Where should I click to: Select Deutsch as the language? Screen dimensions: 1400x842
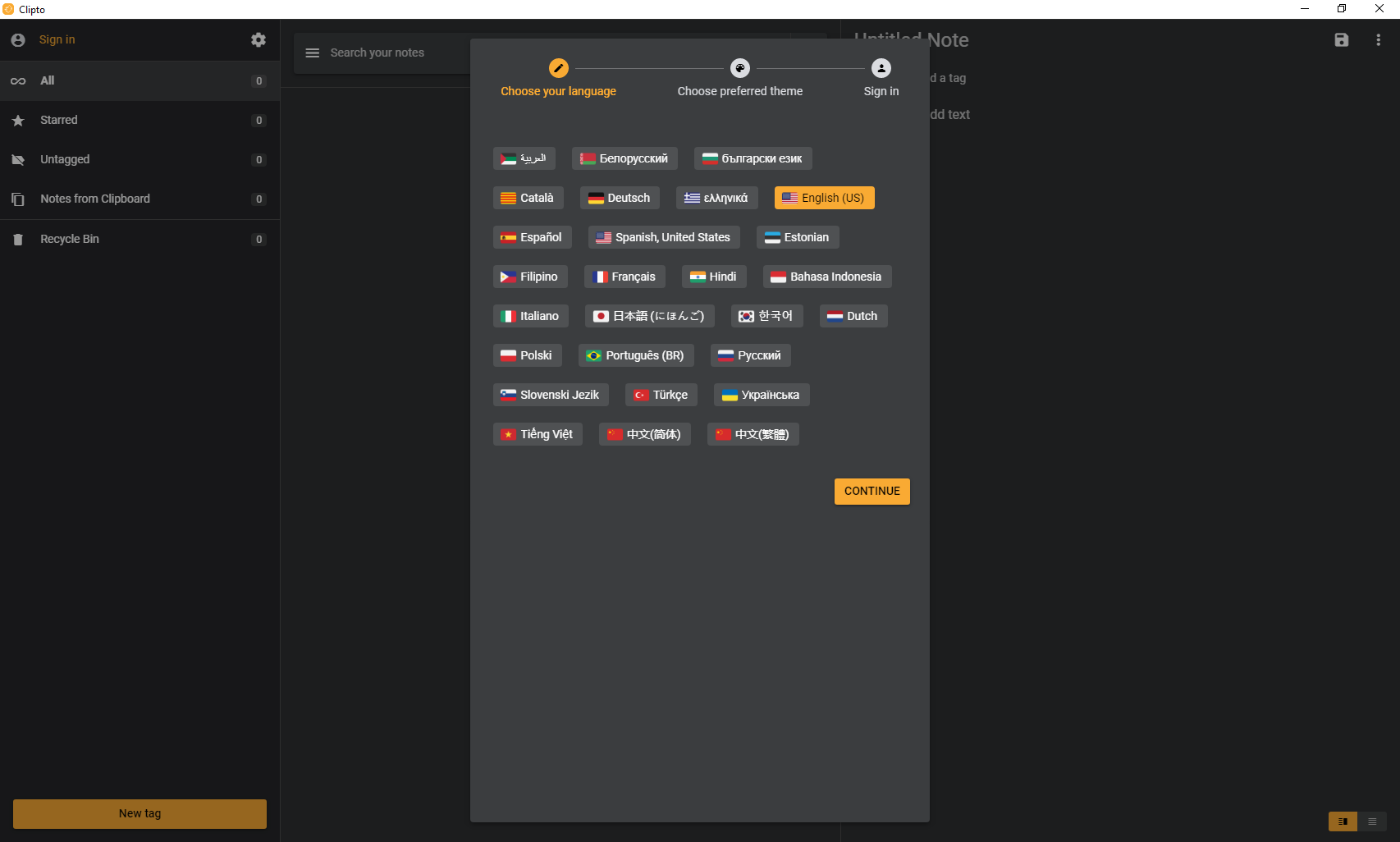620,198
